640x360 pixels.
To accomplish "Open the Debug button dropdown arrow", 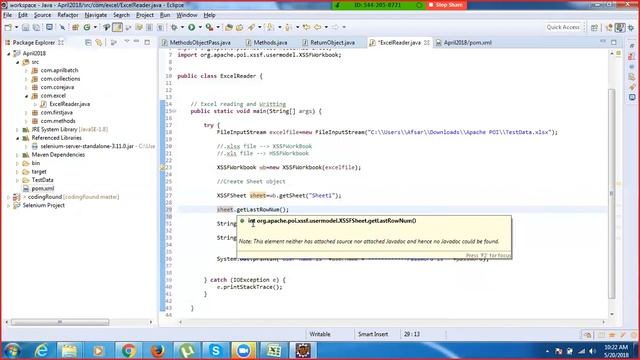I will coord(182,27).
